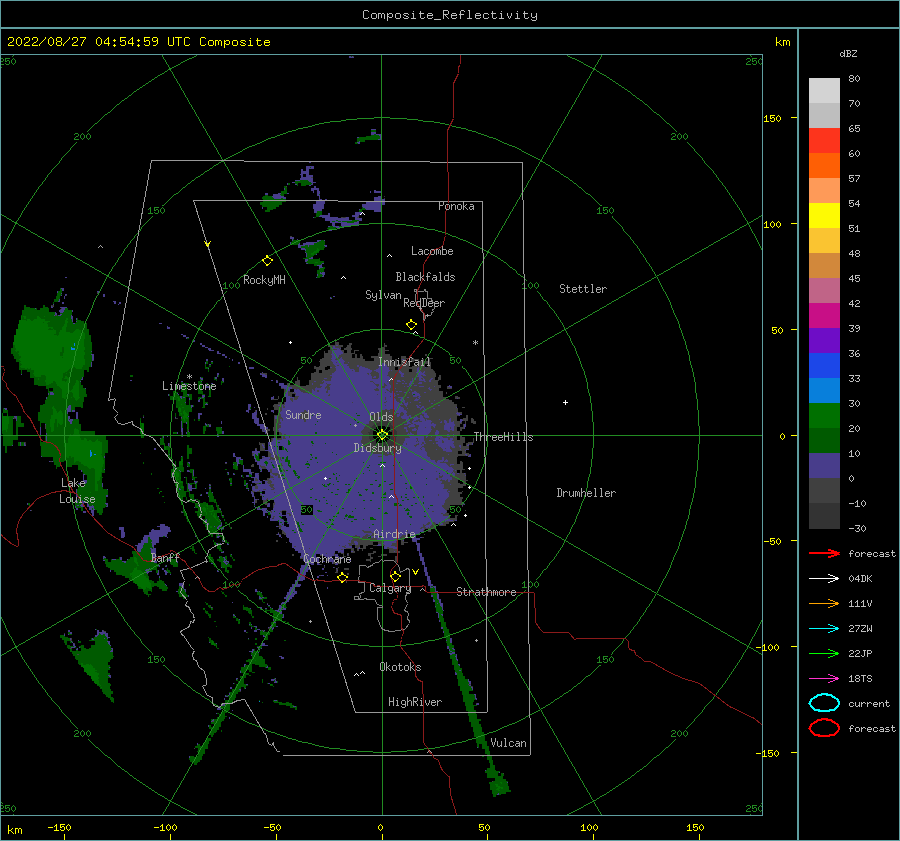Click the Okotoks town label
This screenshot has width=900, height=841.
(400, 667)
